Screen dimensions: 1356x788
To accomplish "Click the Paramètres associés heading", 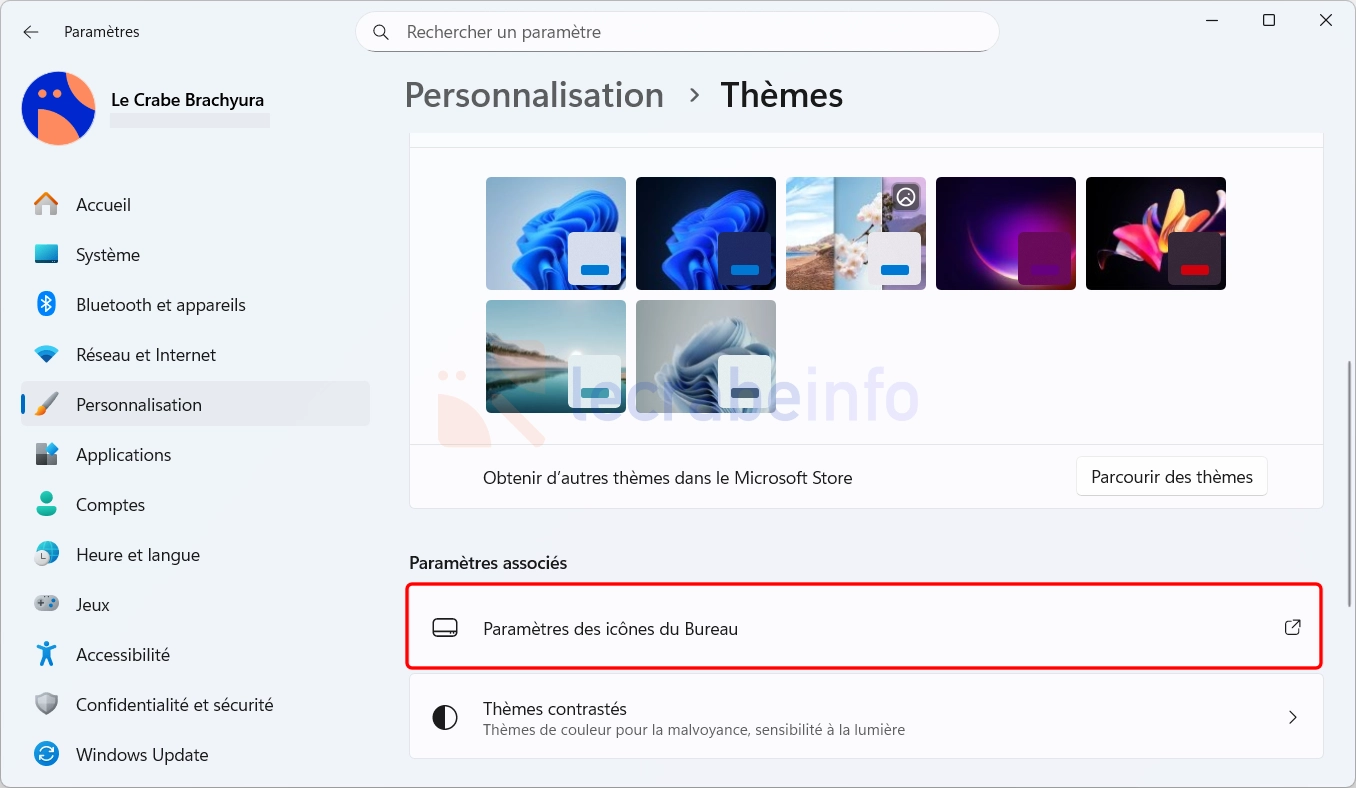I will [x=488, y=563].
